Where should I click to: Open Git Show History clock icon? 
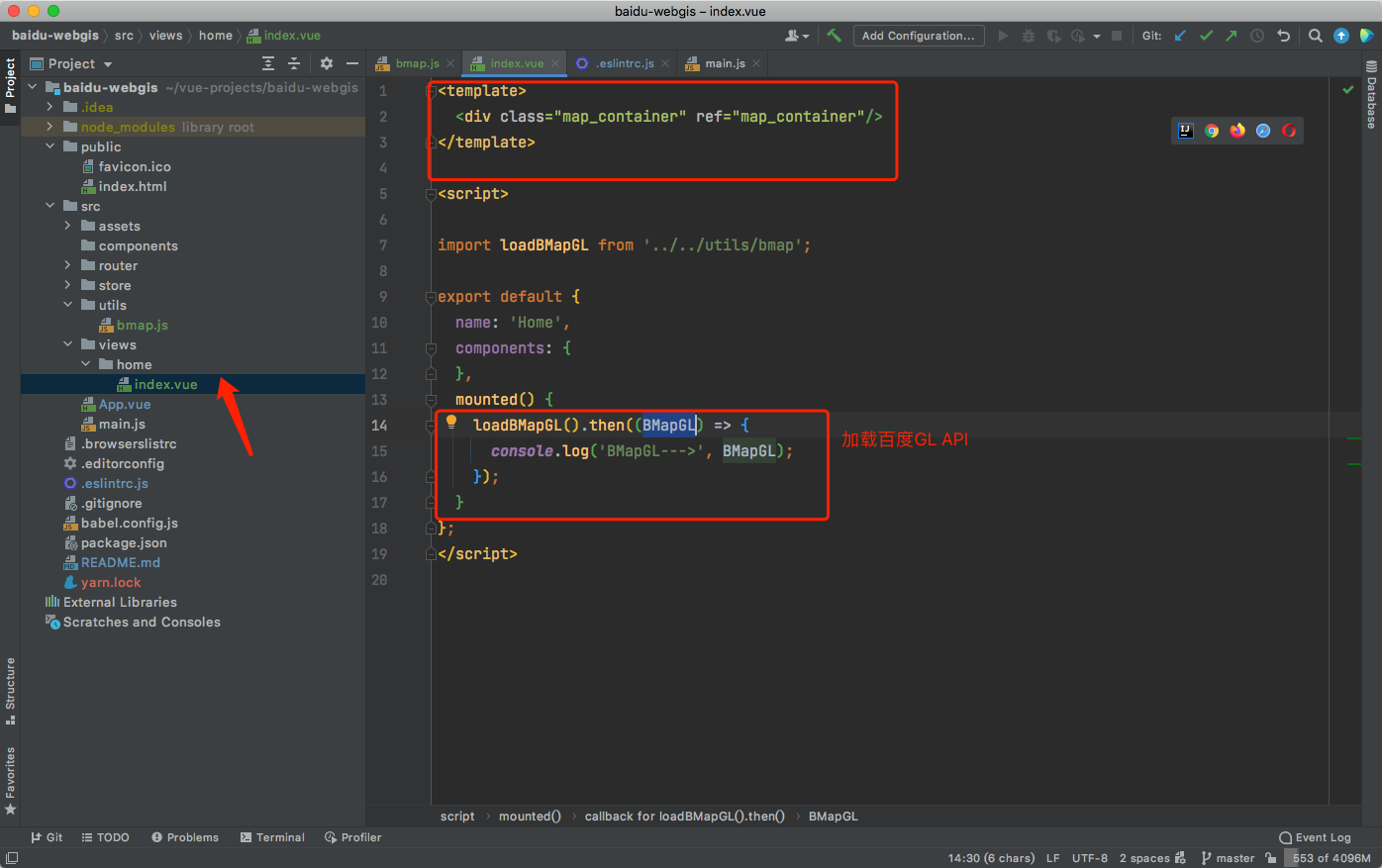click(x=1257, y=36)
